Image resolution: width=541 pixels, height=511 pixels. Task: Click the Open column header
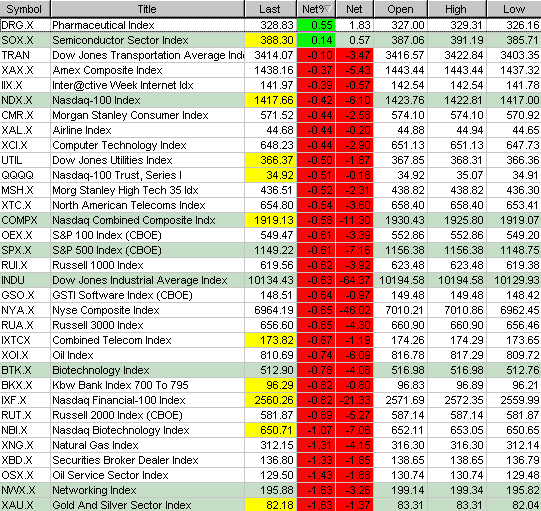click(401, 9)
